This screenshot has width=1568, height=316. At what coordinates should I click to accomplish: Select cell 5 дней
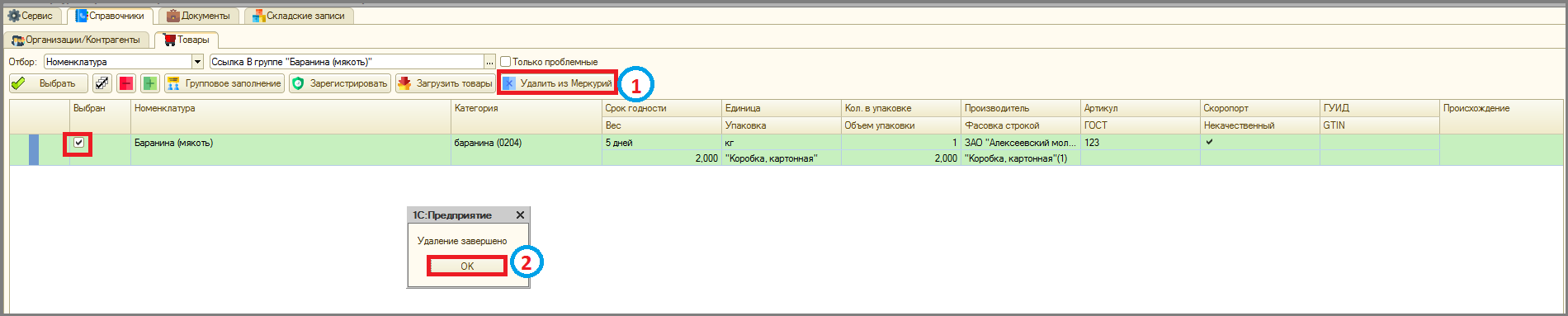[x=661, y=143]
